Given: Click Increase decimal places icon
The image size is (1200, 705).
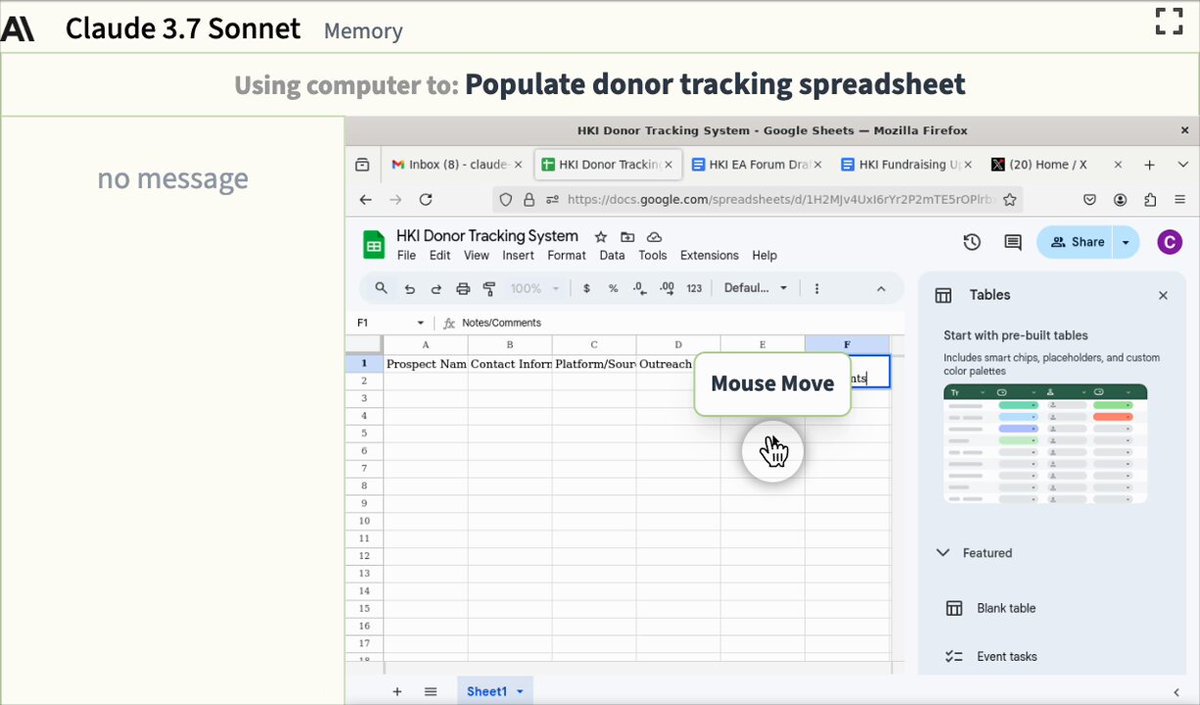Looking at the screenshot, I should click(667, 288).
